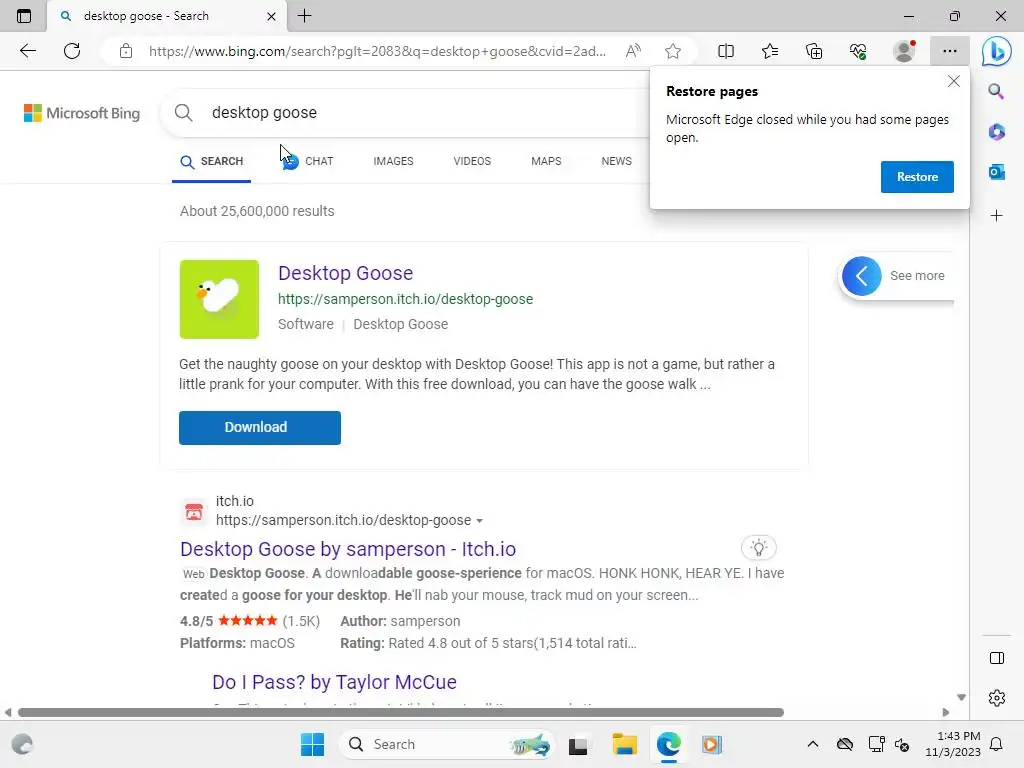Image resolution: width=1024 pixels, height=768 pixels.
Task: Switch to the CHAT tab
Action: [x=307, y=161]
